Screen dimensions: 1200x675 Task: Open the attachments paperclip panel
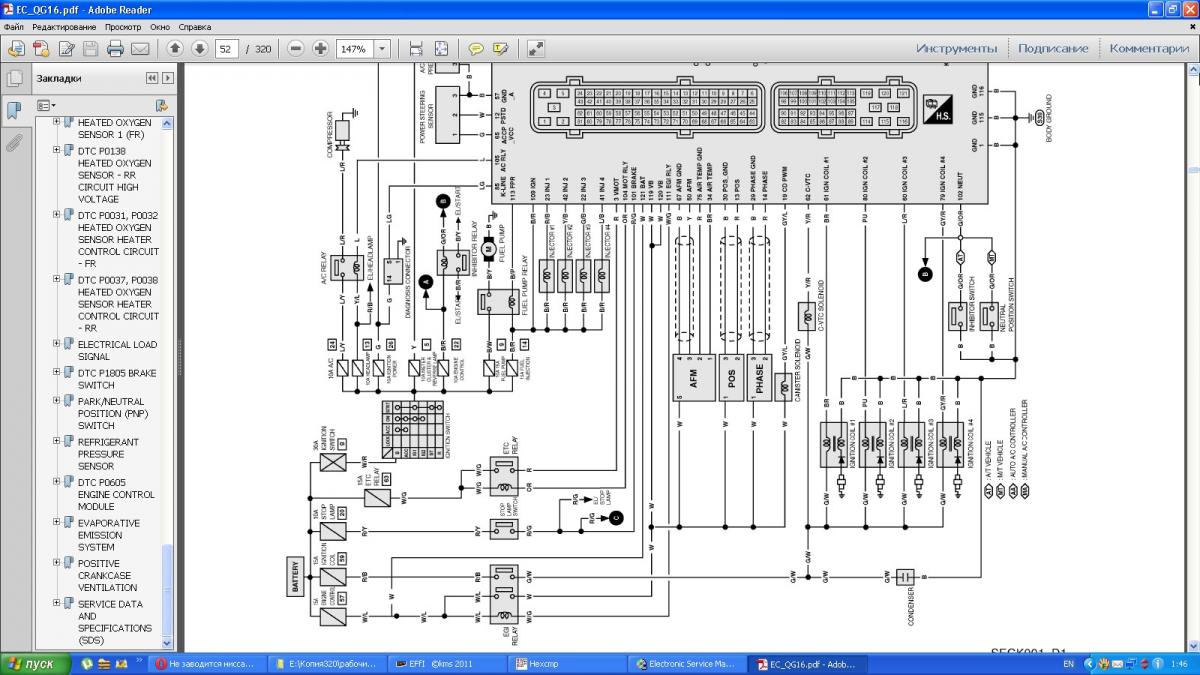pos(14,143)
